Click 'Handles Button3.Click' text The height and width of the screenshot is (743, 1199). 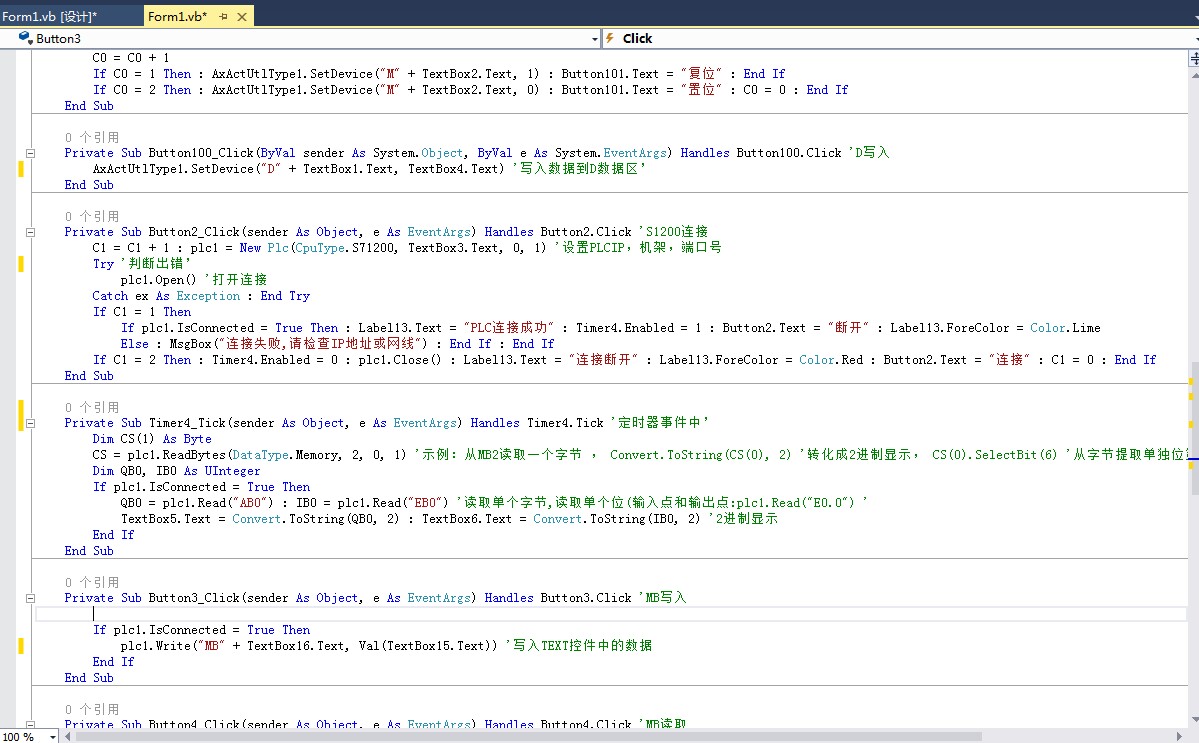(558, 598)
